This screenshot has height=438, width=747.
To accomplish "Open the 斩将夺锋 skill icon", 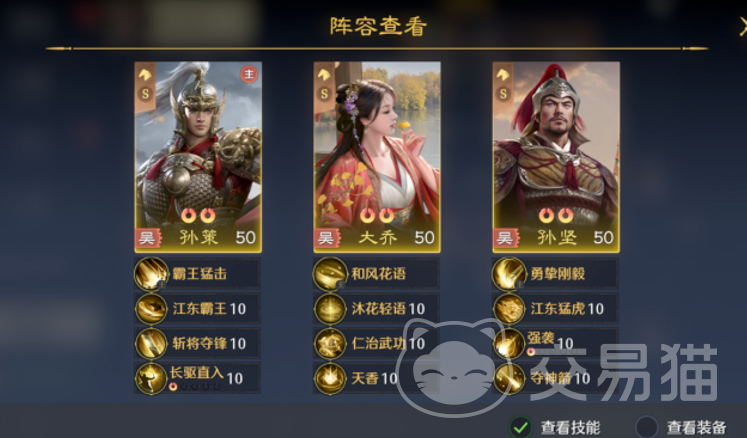I will coord(151,344).
